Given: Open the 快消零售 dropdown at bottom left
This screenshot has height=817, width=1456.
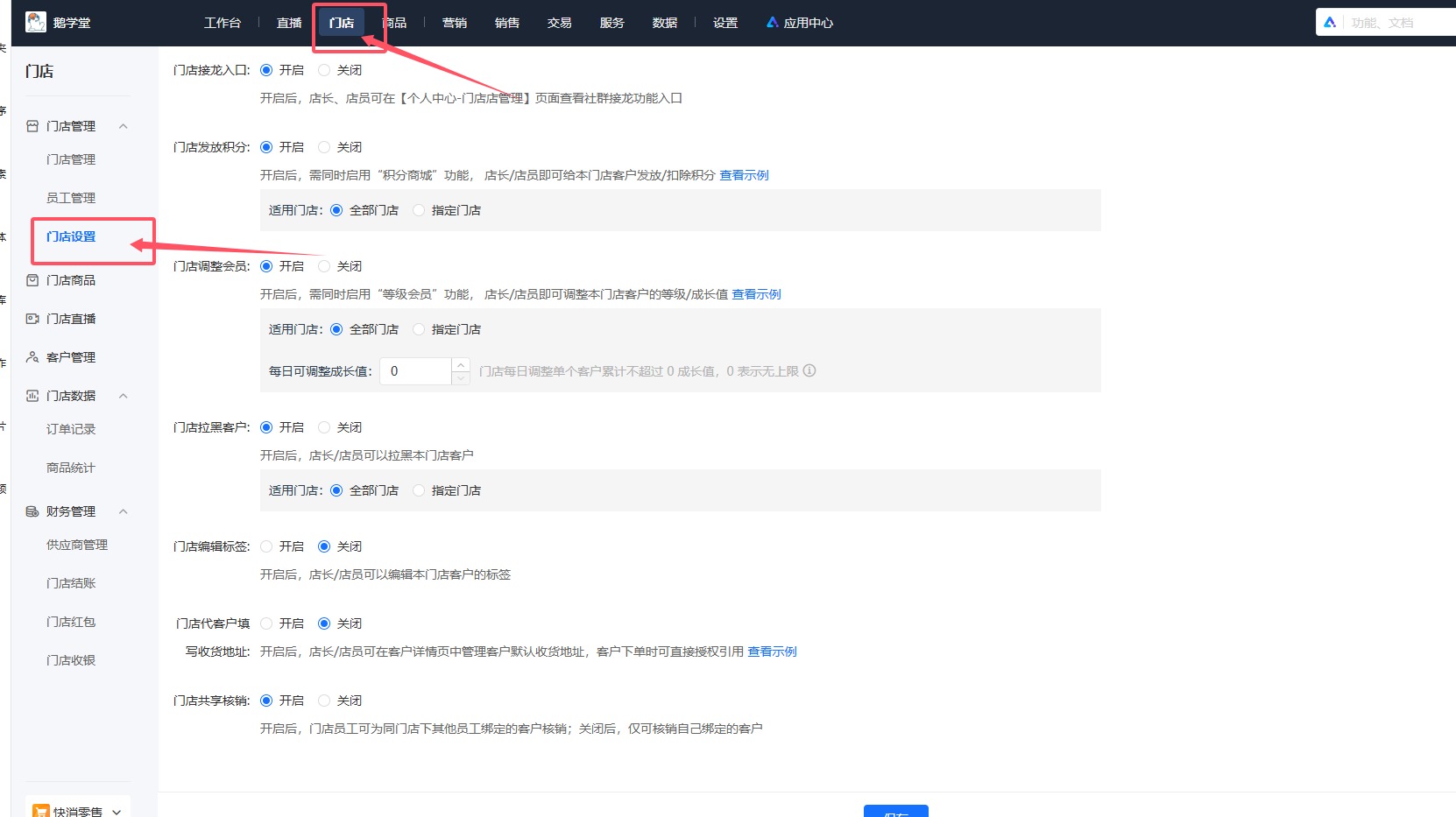Looking at the screenshot, I should (x=77, y=810).
